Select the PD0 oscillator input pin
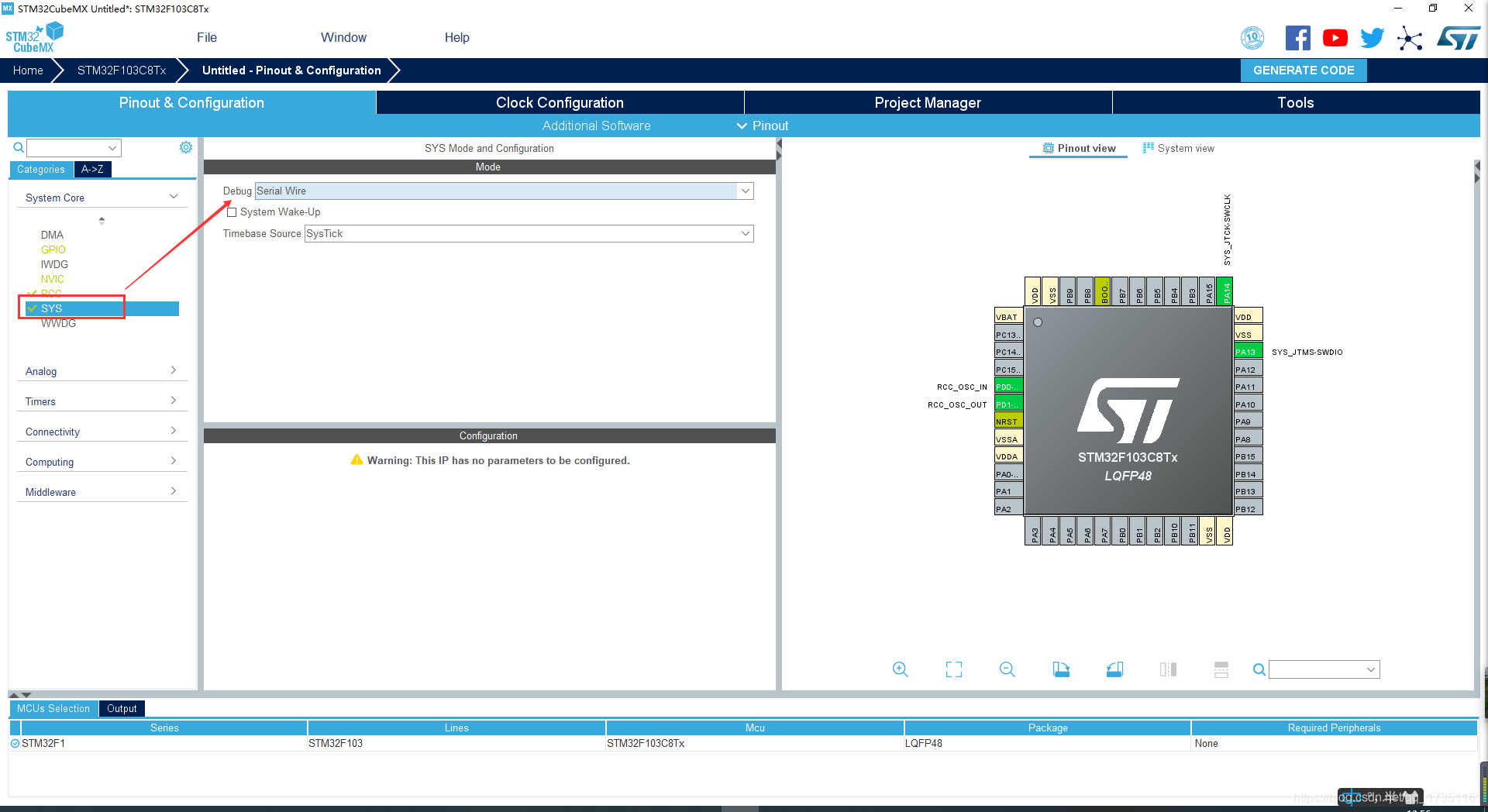1488x812 pixels. pyautogui.click(x=1008, y=387)
